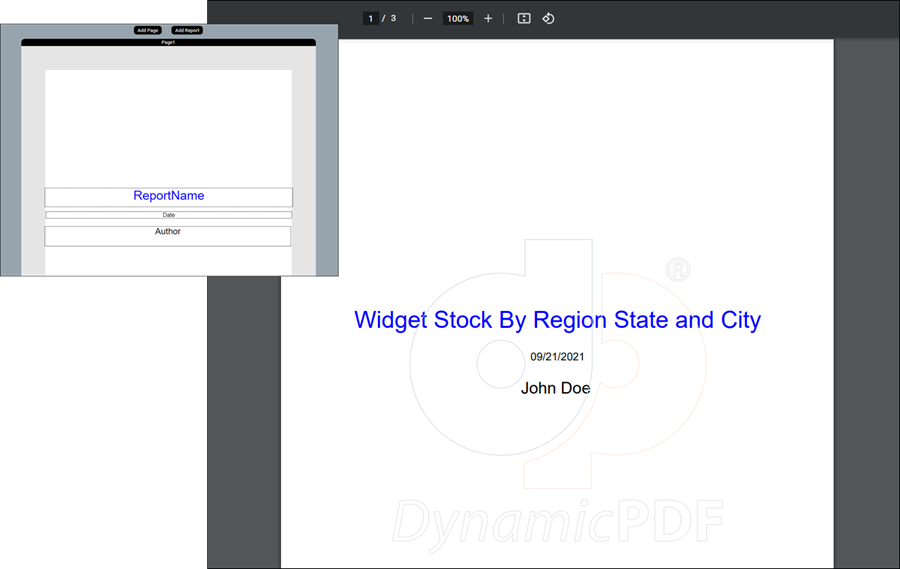Click the 100% zoom level field
900x569 pixels.
[x=458, y=19]
